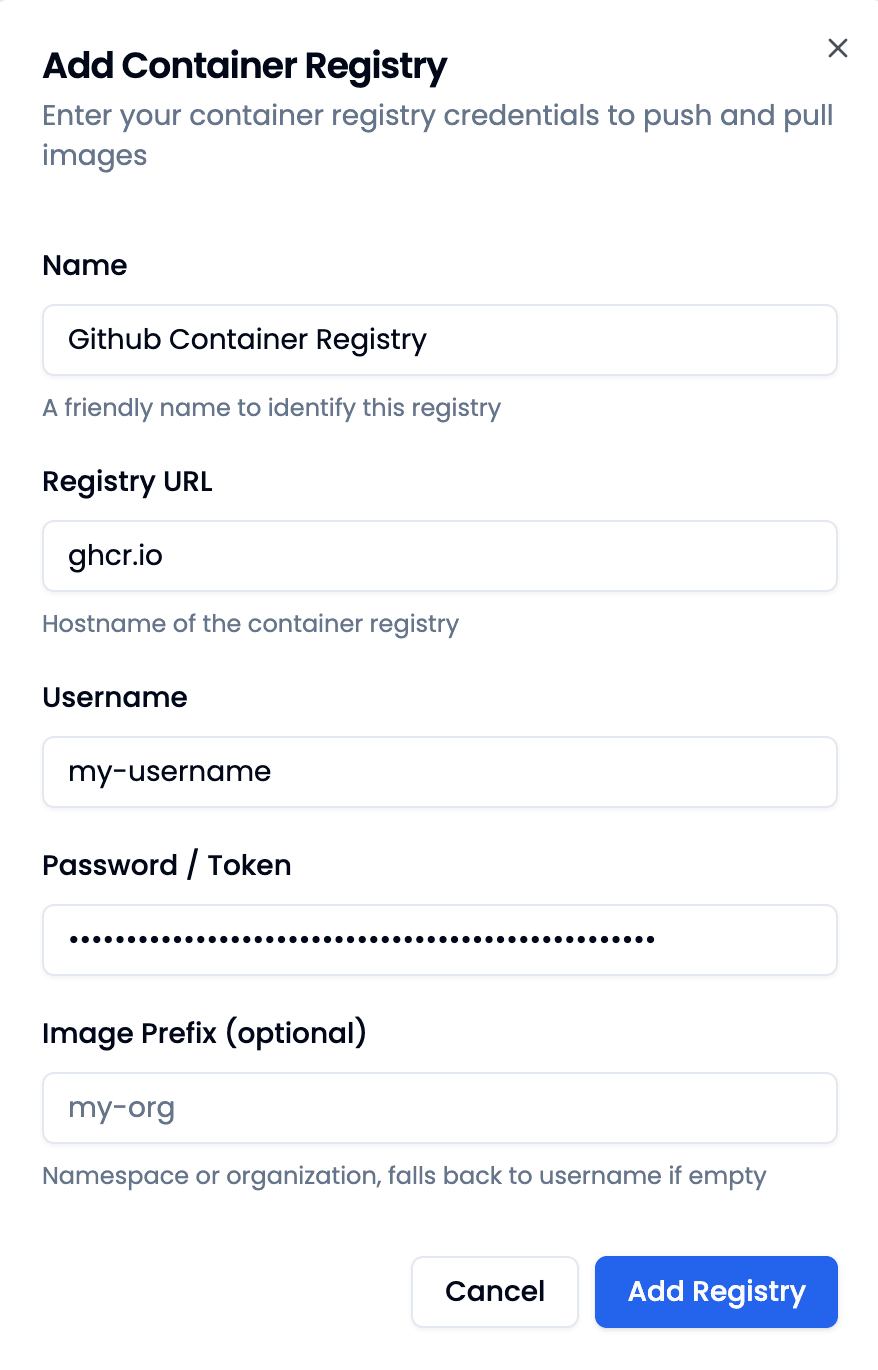The height and width of the screenshot is (1370, 878).
Task: Close the Add Container Registry dialog
Action: coord(837,48)
